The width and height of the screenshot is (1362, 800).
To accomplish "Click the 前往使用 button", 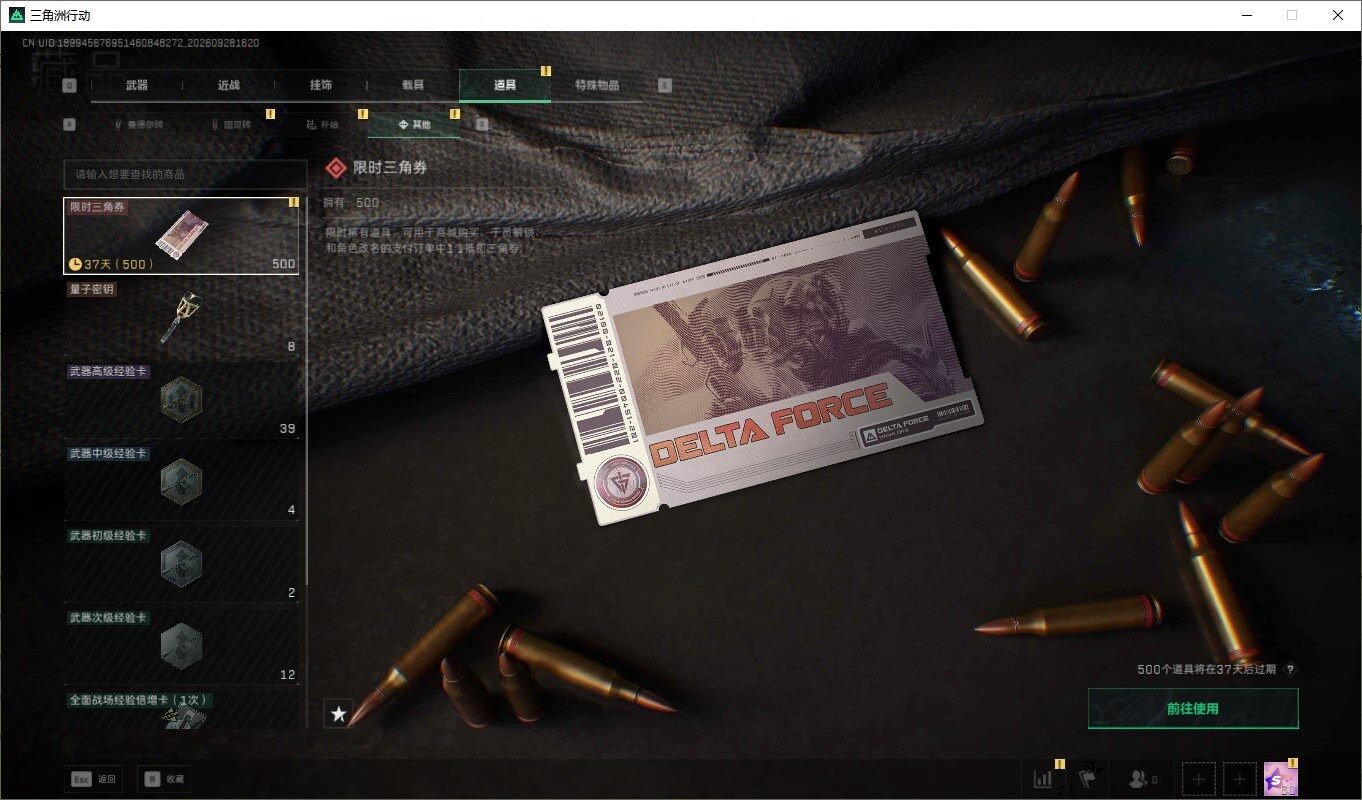I will (1193, 708).
